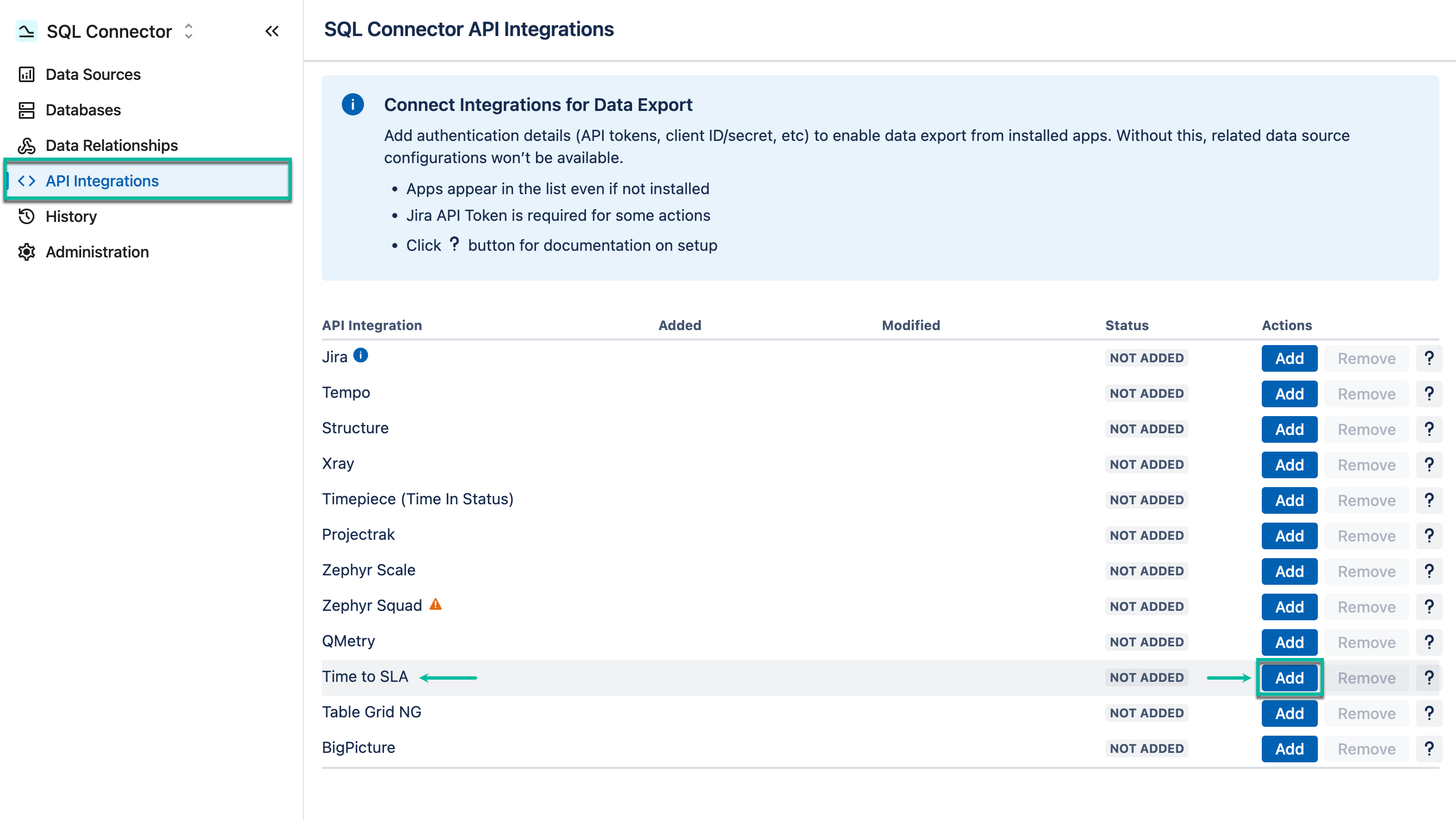Open help documentation for Xray

1429,464
